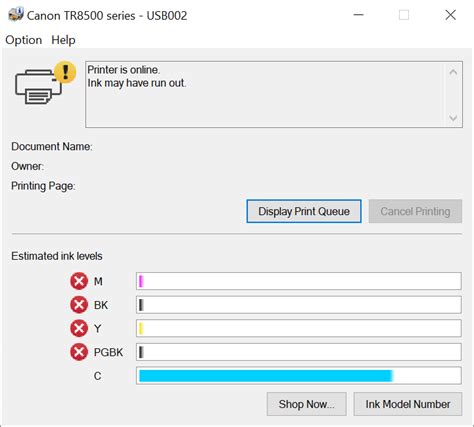
Task: Click the Shop Now button
Action: (306, 404)
